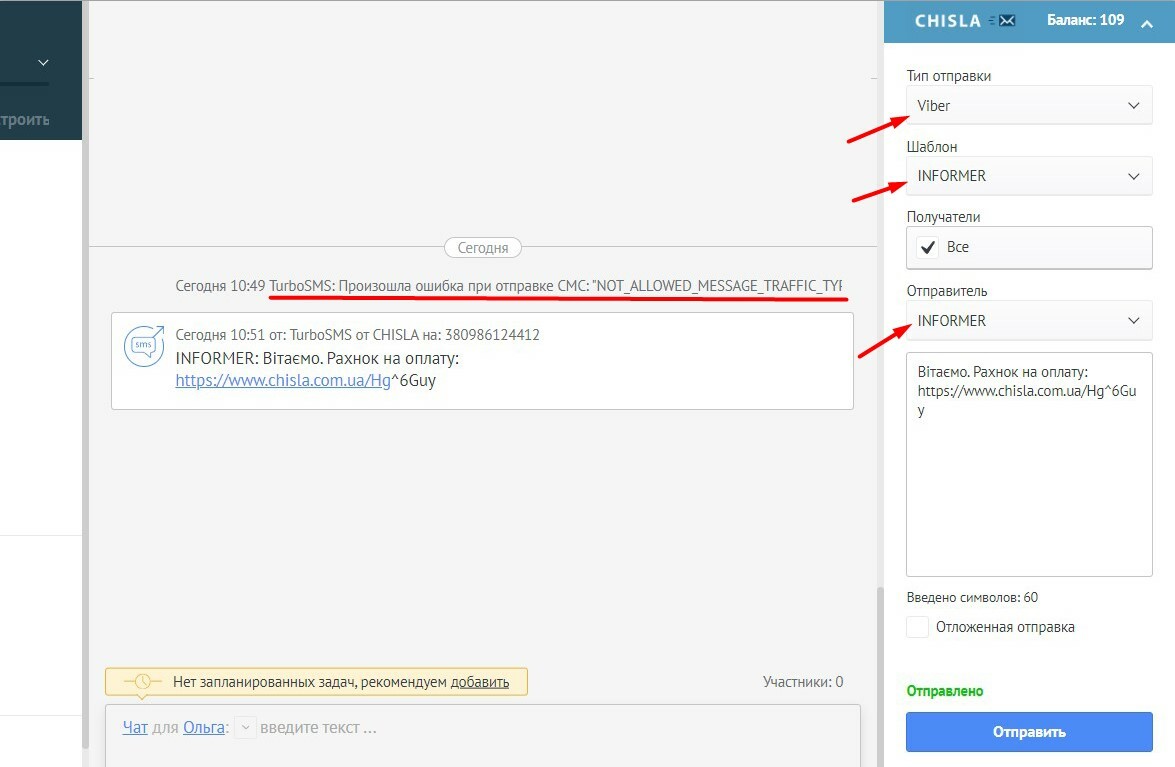Click the blue Отправить button
1175x767 pixels.
click(x=1029, y=732)
